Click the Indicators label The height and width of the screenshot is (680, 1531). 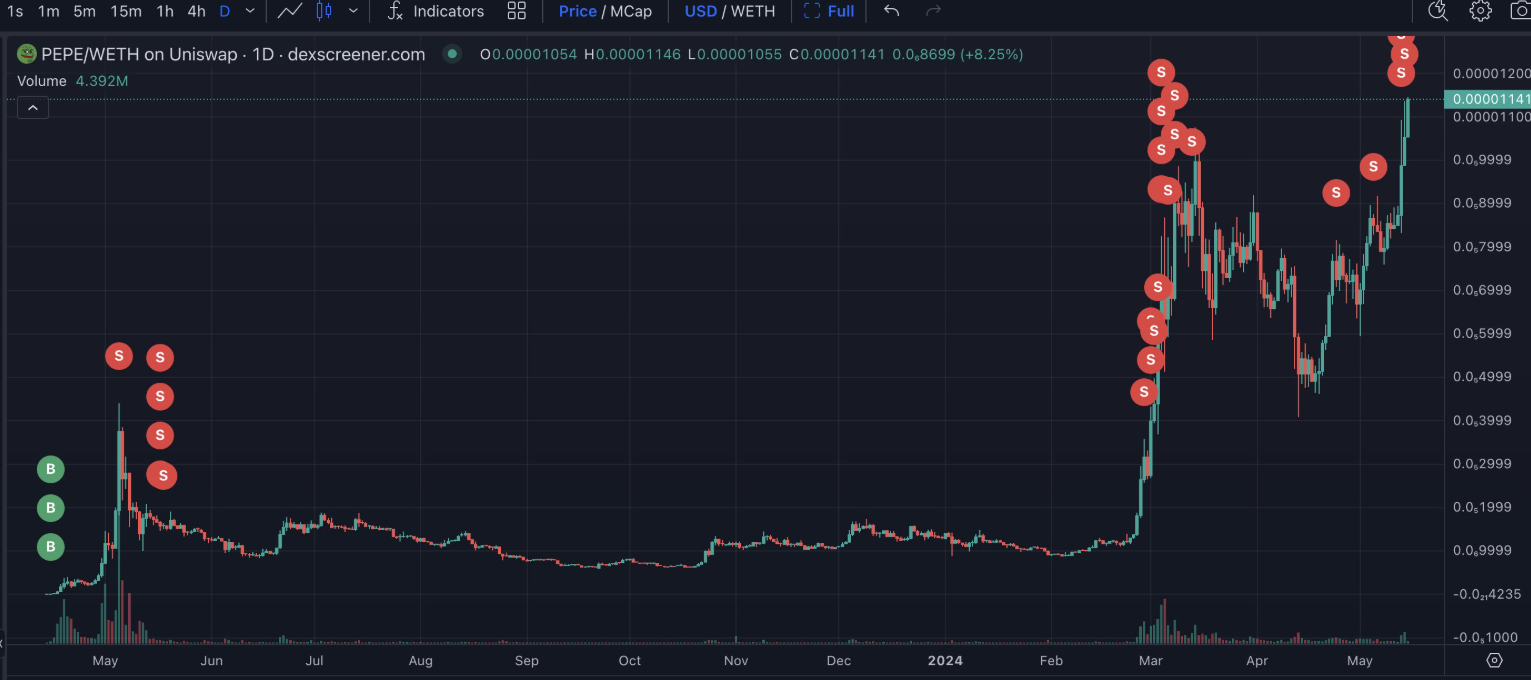pyautogui.click(x=449, y=11)
